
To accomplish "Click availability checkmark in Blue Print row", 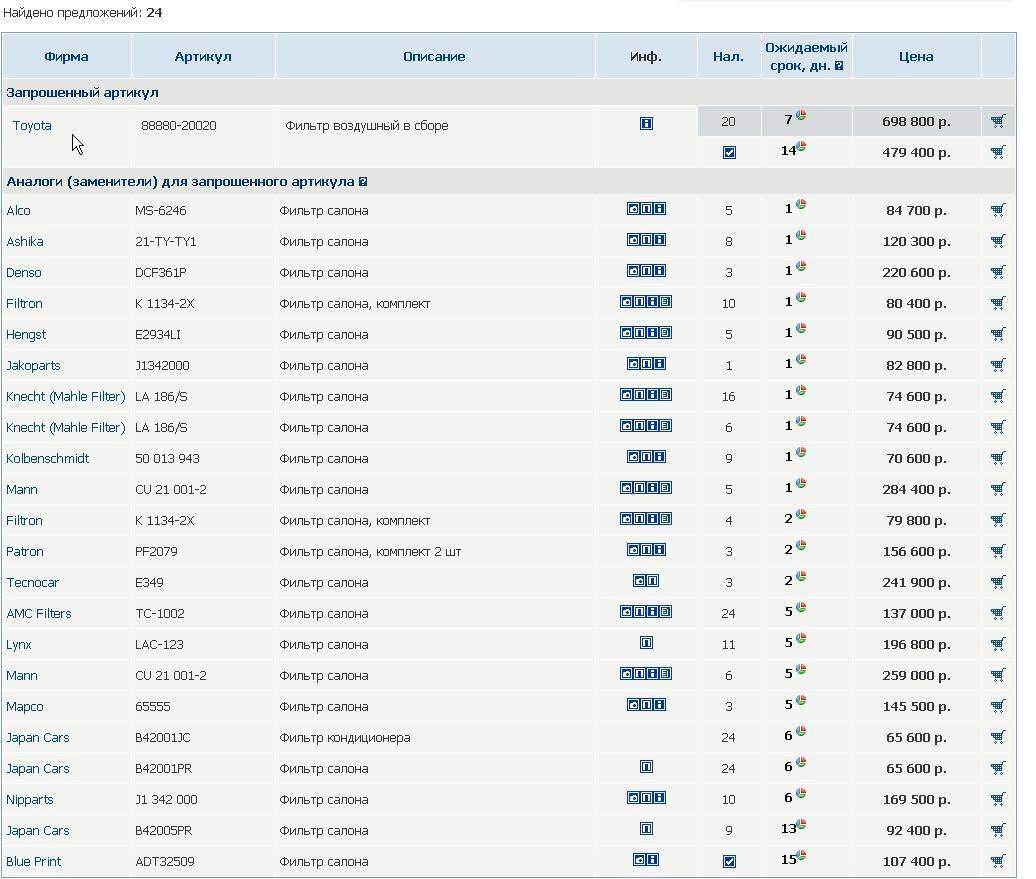I will pos(729,861).
